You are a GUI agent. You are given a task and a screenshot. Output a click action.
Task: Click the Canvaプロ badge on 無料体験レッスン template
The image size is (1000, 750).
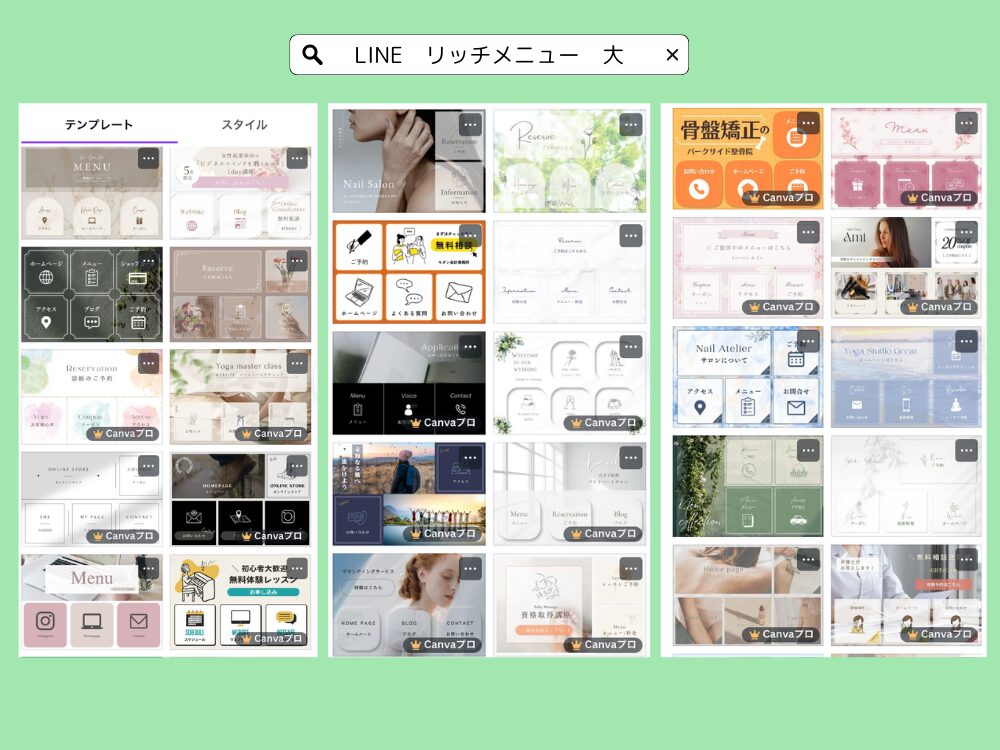pyautogui.click(x=271, y=638)
